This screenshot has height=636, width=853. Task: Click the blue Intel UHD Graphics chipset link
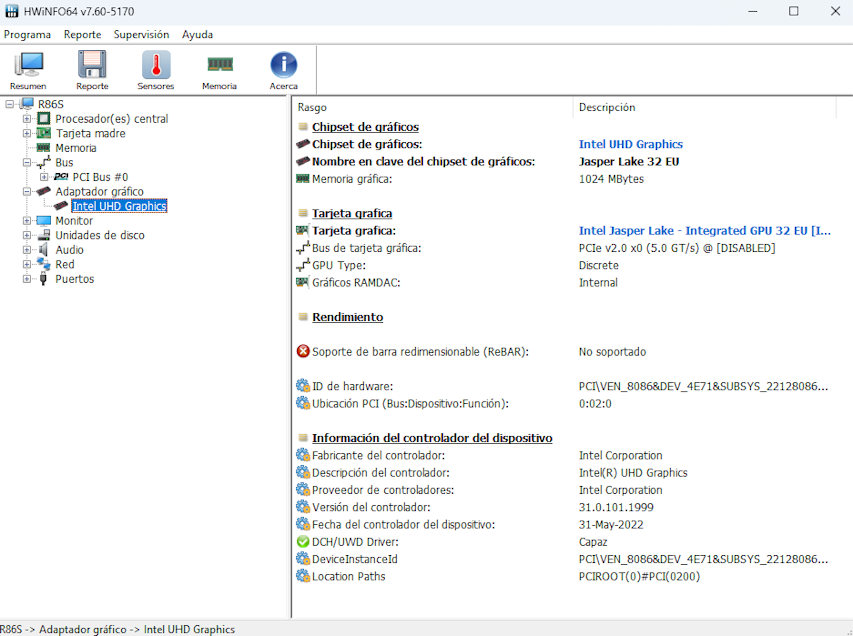point(631,144)
